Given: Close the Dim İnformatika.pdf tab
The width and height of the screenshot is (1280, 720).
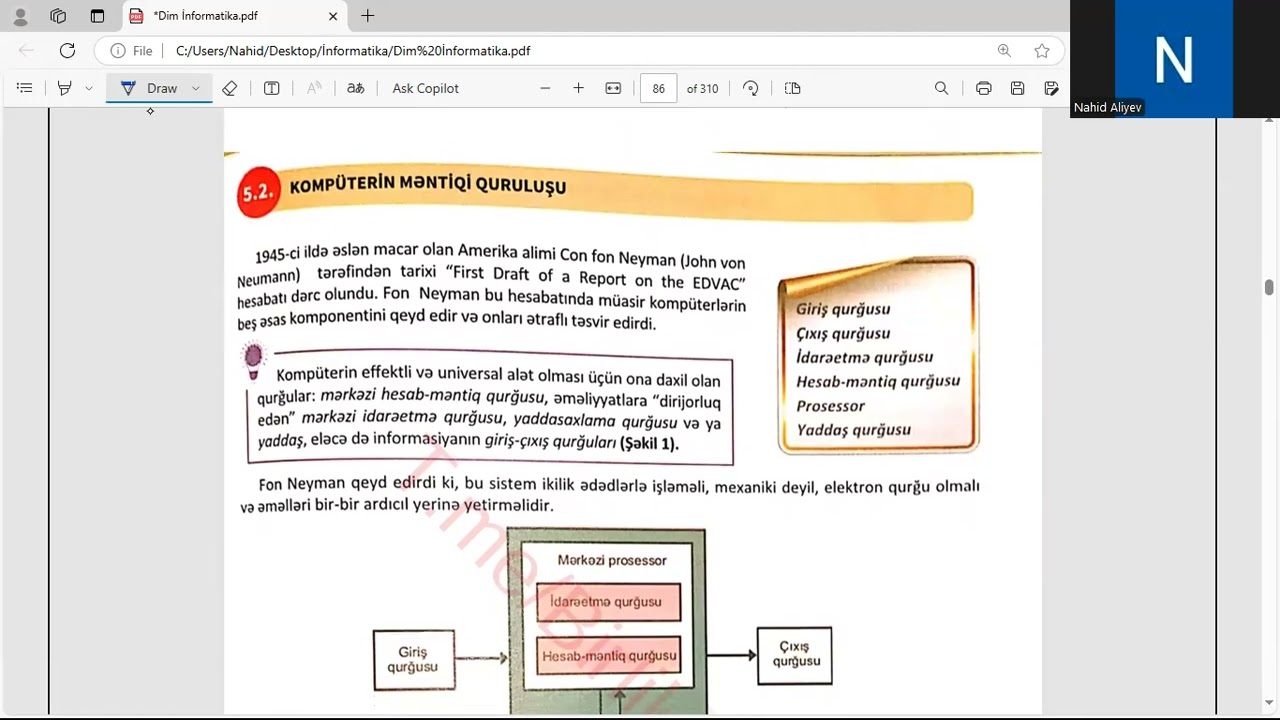Looking at the screenshot, I should [x=333, y=16].
